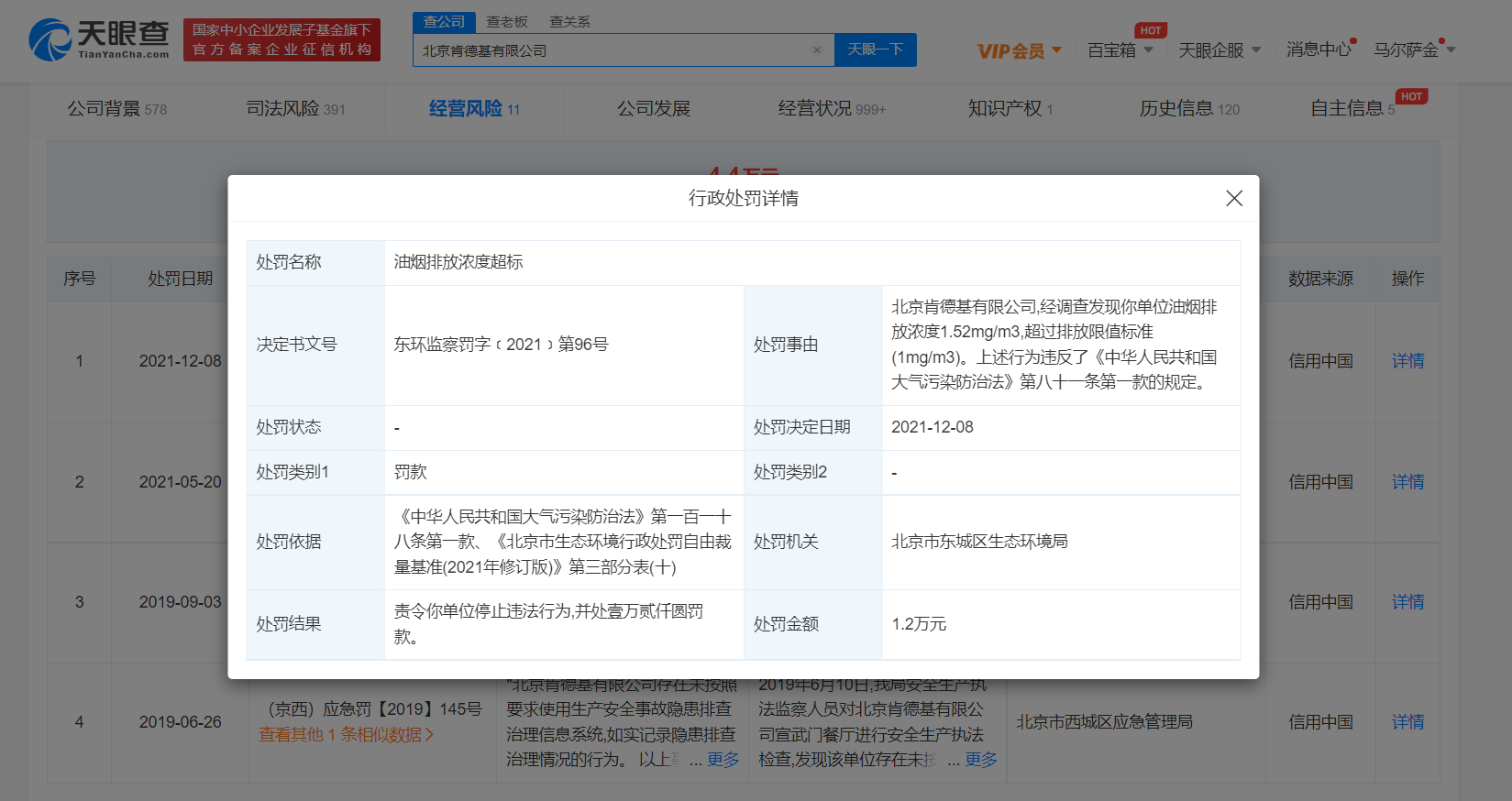Image resolution: width=1512 pixels, height=801 pixels.
Task: Open 详情 for the 2021-12-08 penalty row
Action: click(1407, 361)
